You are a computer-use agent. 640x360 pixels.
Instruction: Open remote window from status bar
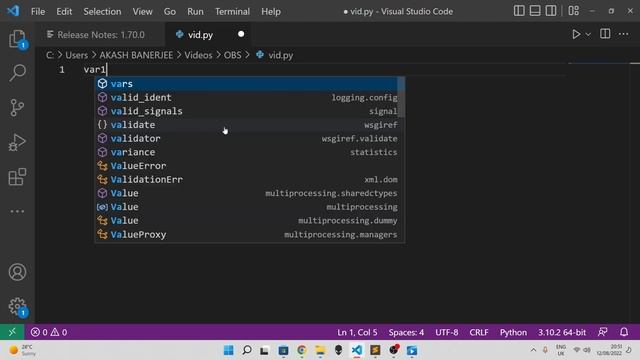click(x=12, y=332)
